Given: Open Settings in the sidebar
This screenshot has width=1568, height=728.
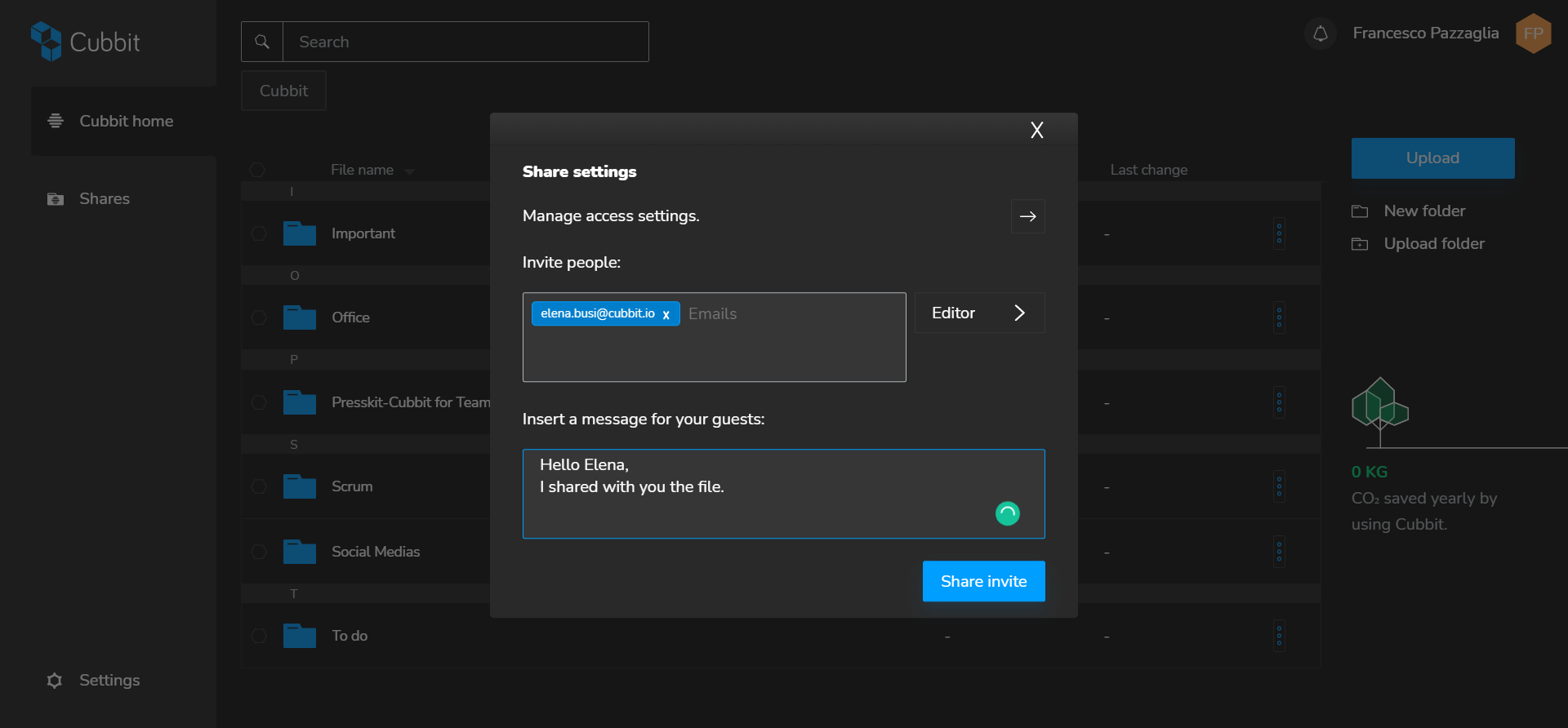Looking at the screenshot, I should click(109, 681).
